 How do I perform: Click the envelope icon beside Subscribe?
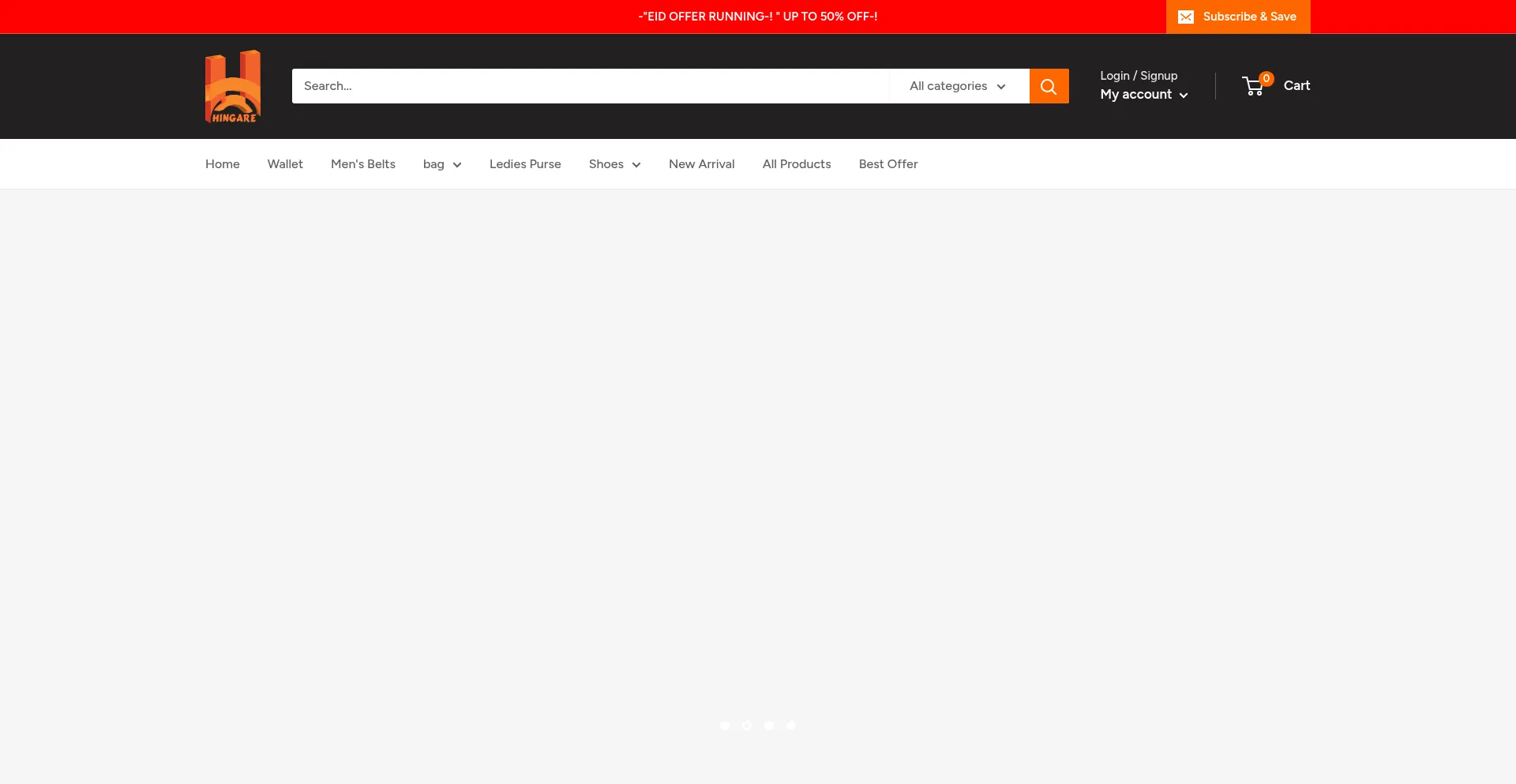[x=1186, y=17]
